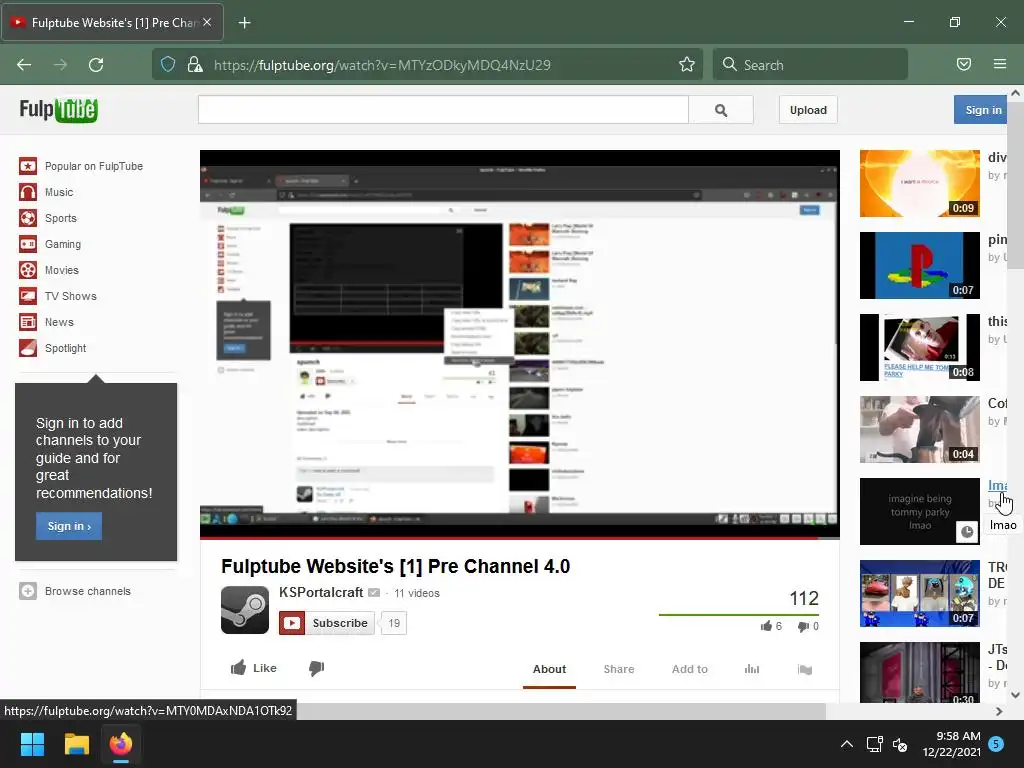Open the PlayStation logo 0:07 thumbnail
Screen dimensions: 1024x768
(920, 265)
